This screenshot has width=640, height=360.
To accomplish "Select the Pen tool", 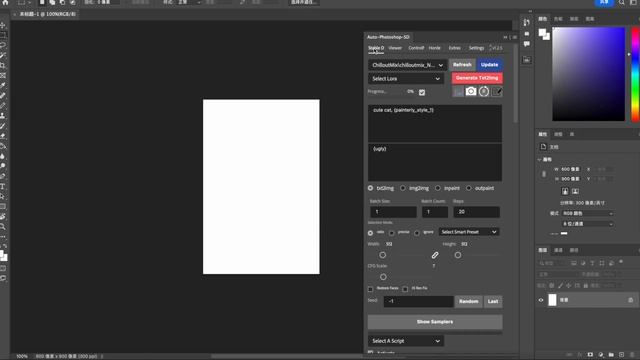I will pos(3,176).
